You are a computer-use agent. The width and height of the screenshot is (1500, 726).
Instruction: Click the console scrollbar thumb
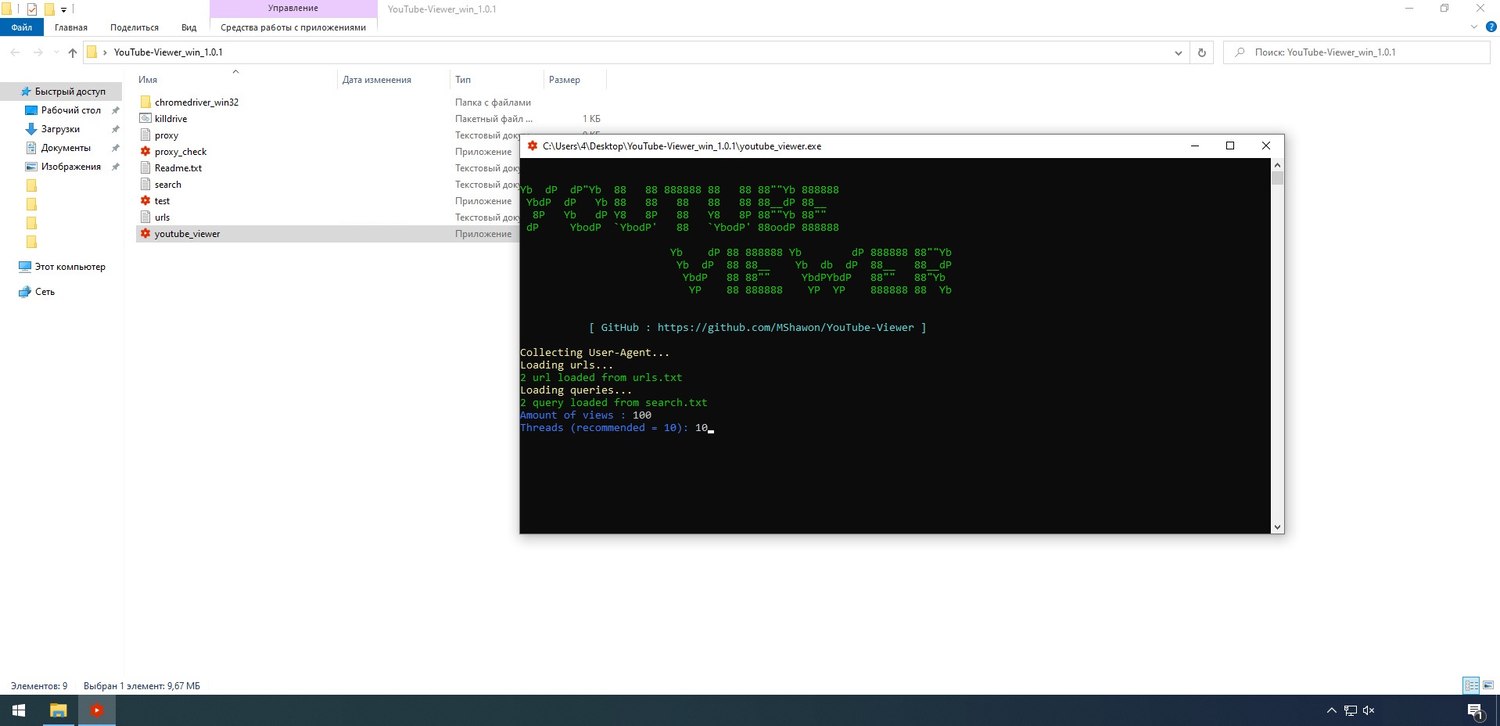pyautogui.click(x=1277, y=178)
